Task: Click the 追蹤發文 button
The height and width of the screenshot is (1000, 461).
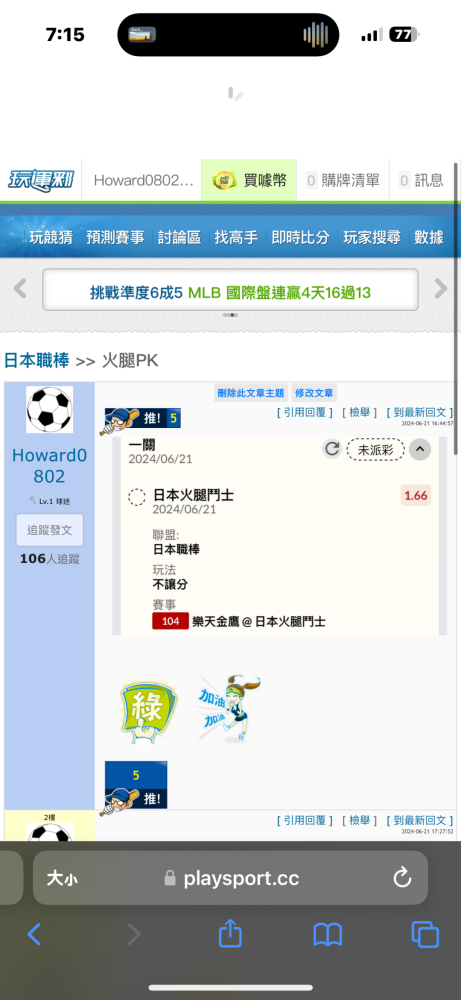Action: 50,530
